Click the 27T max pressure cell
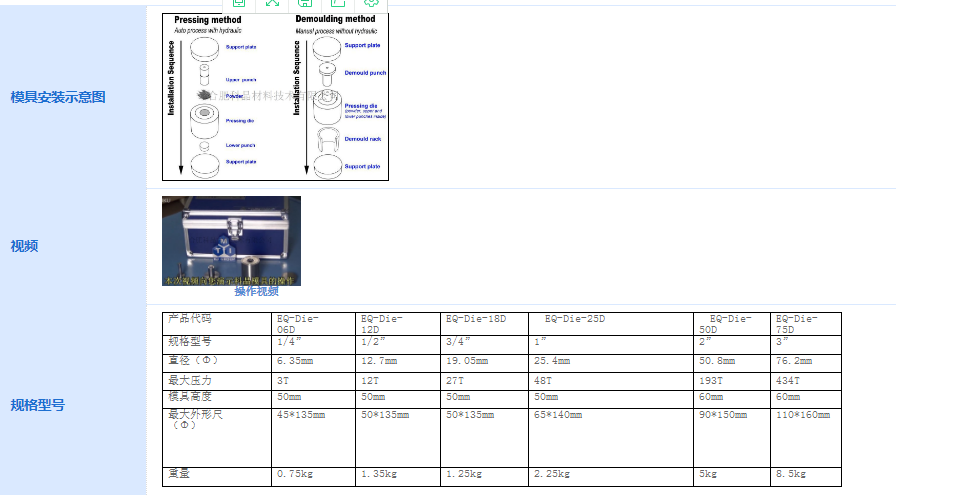Screen dimensions: 956x495 click(484, 381)
